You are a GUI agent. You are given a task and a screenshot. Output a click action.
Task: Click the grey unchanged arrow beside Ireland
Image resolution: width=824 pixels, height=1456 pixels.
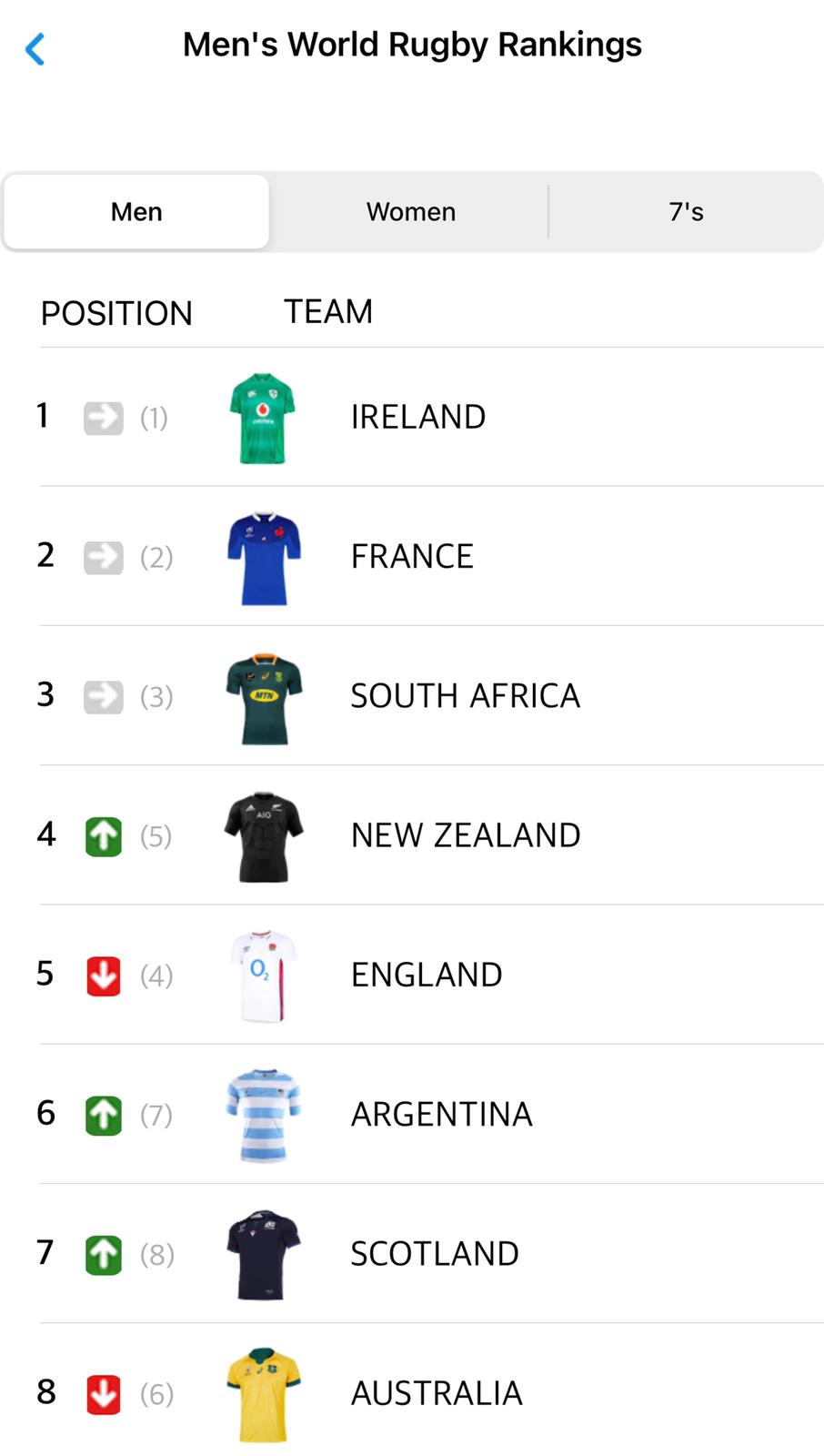click(104, 419)
